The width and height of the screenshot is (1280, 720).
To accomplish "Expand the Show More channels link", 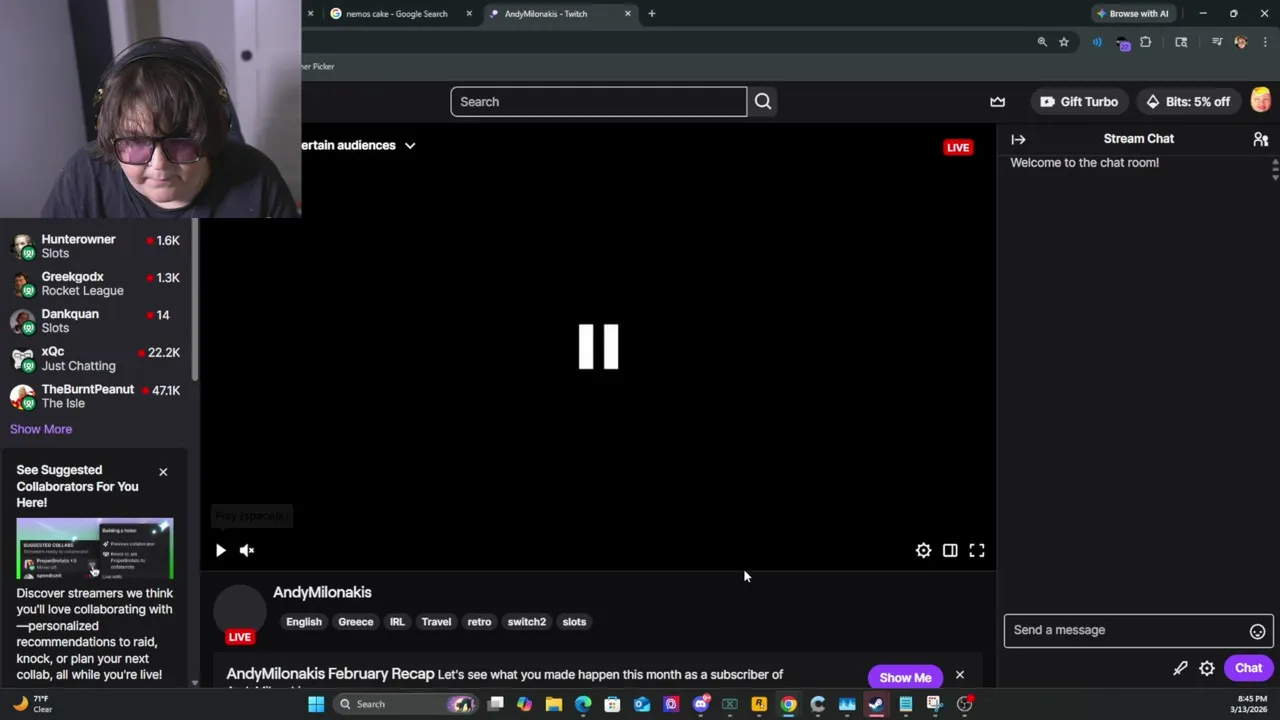I will coord(41,429).
